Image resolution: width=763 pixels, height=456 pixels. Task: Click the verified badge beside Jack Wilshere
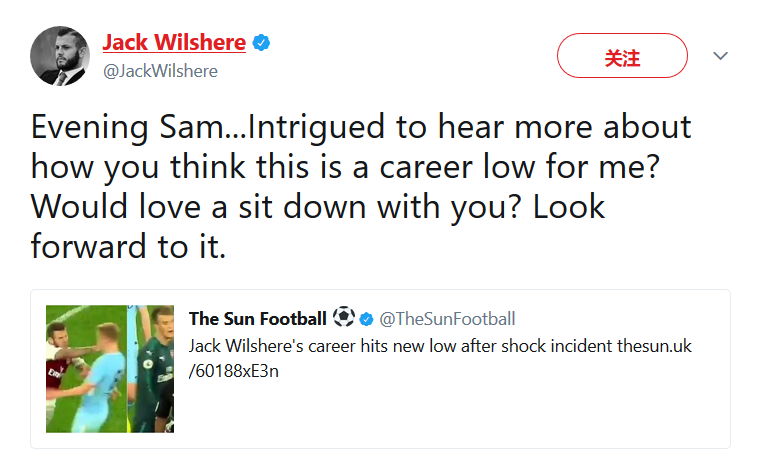(x=262, y=43)
